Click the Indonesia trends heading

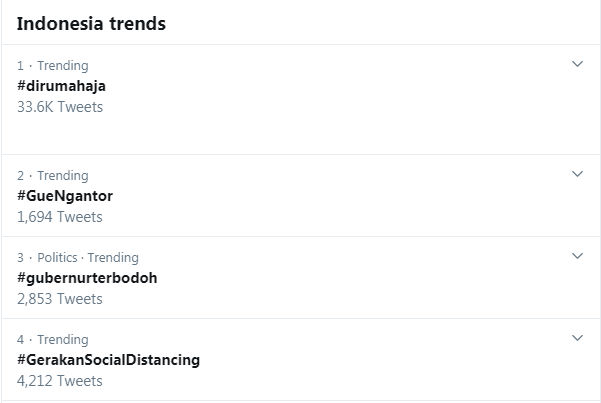(91, 23)
